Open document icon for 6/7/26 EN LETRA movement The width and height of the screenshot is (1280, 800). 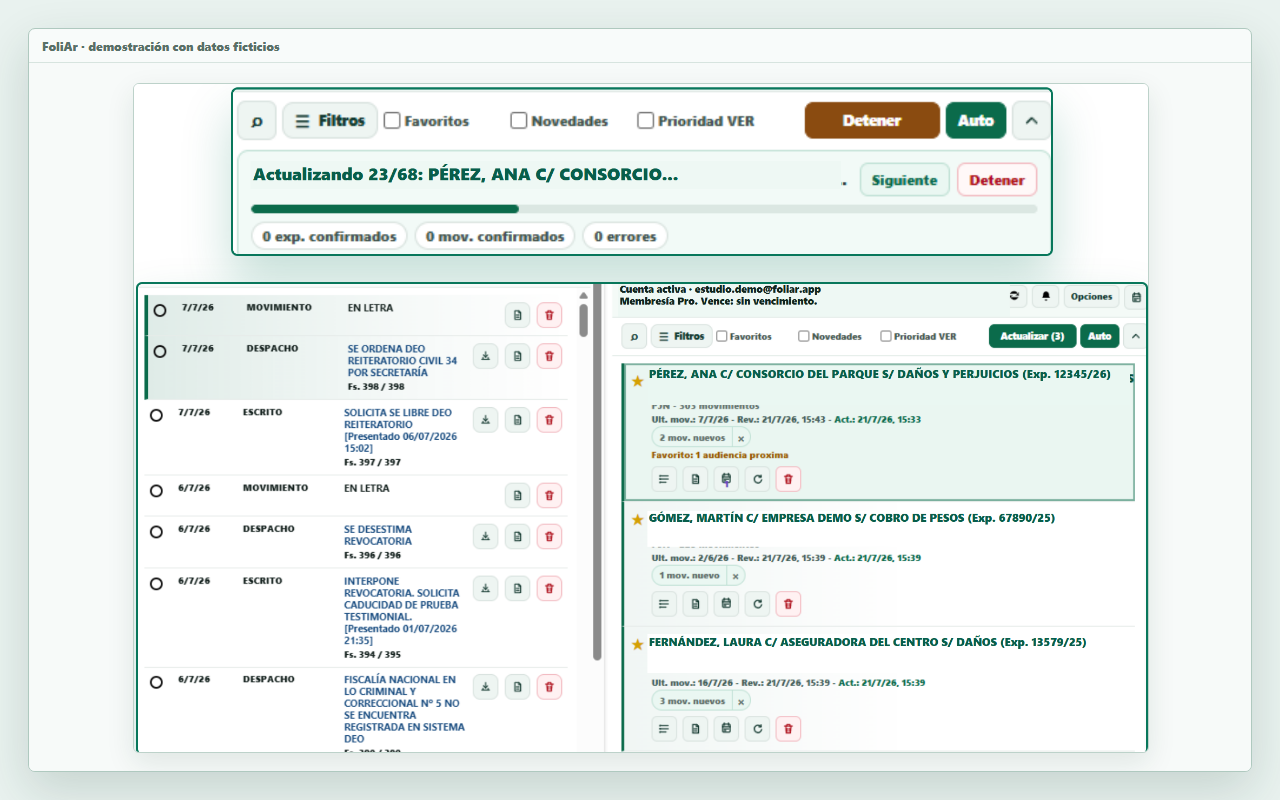pos(517,495)
